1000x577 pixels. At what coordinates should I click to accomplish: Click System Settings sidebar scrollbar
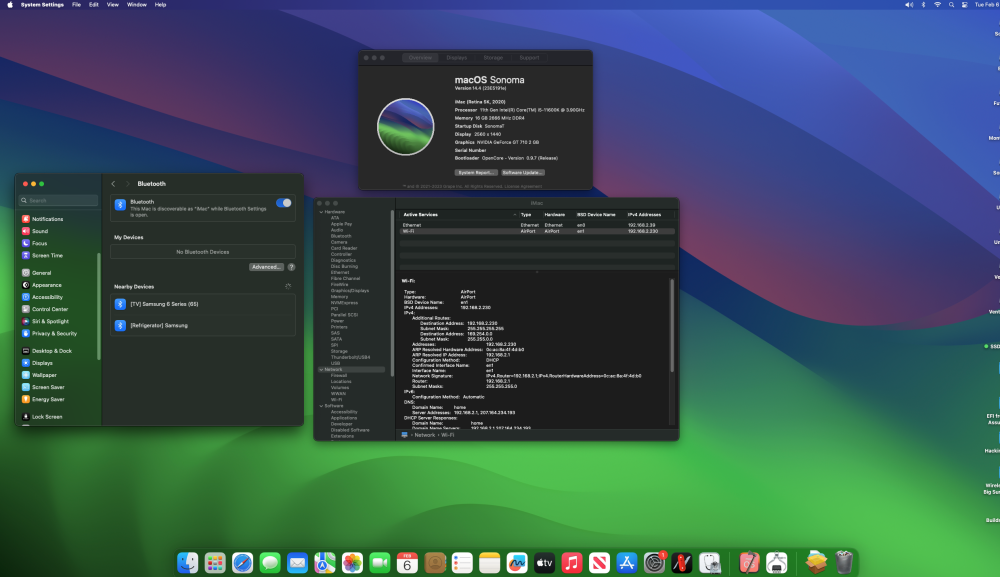pyautogui.click(x=98, y=306)
